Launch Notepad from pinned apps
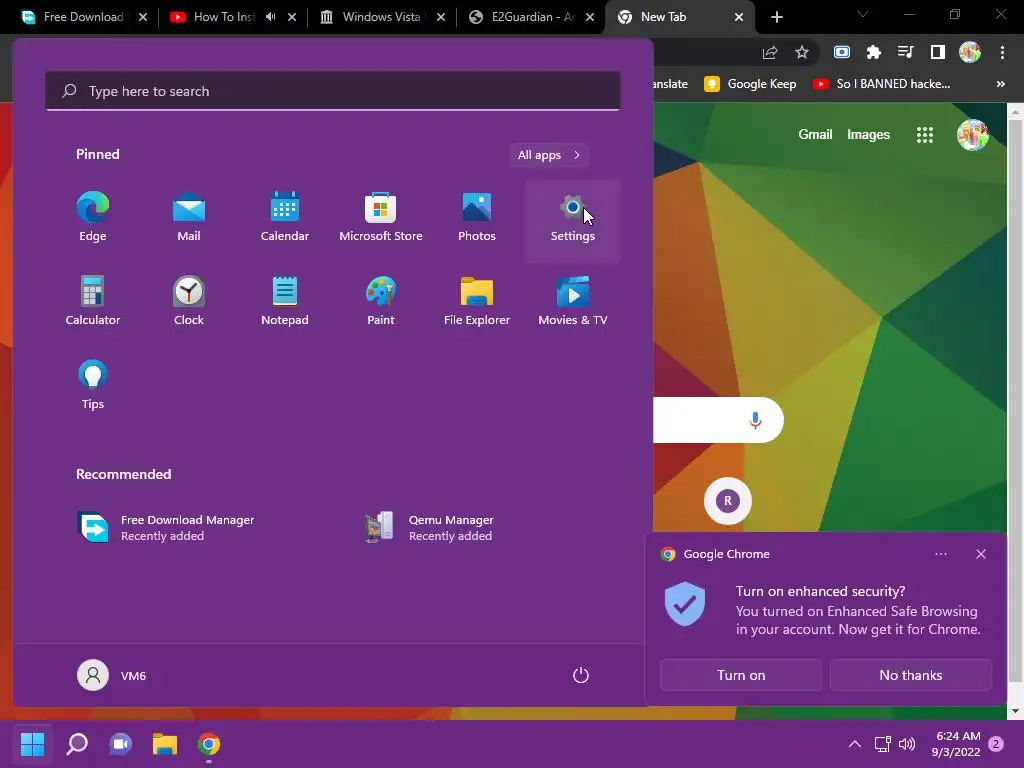The image size is (1024, 768). (285, 302)
